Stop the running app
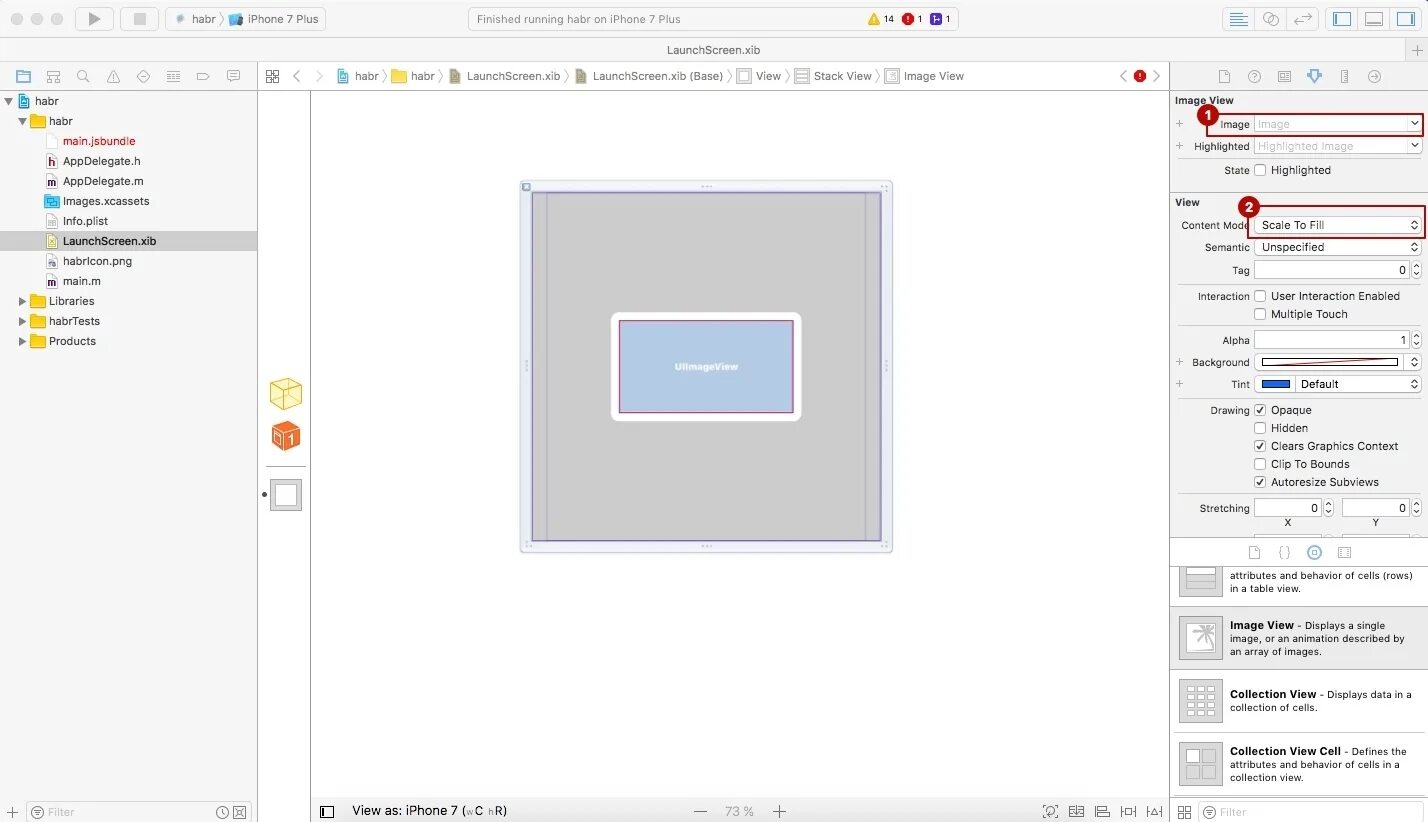 (x=140, y=19)
